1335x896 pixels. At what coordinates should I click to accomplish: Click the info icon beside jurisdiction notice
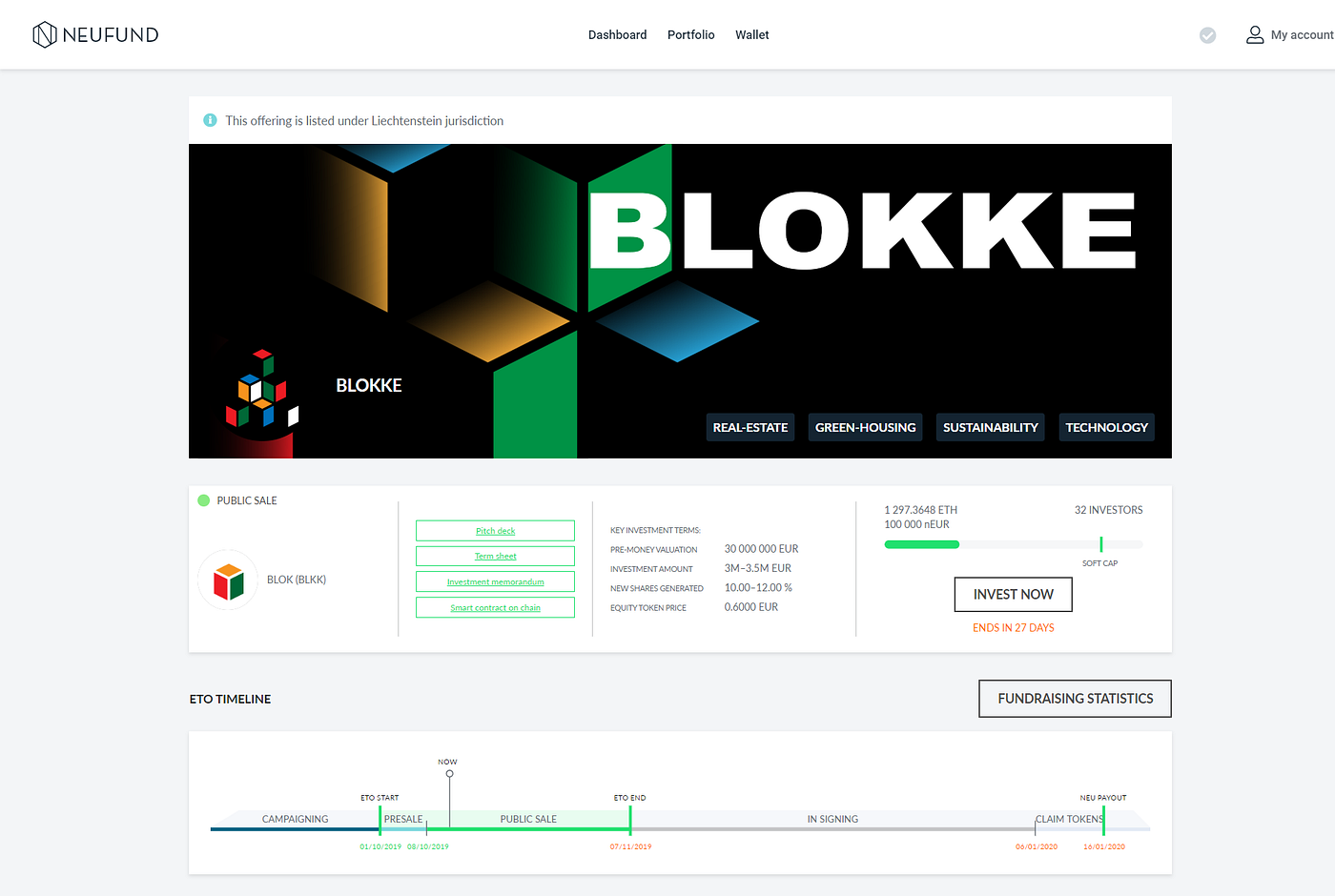pos(210,120)
